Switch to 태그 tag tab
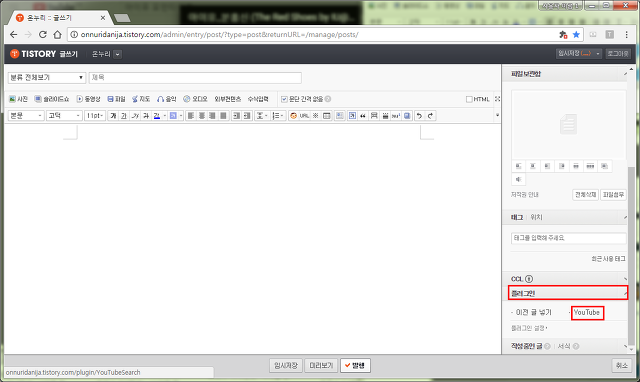The image size is (640, 382). (517, 218)
